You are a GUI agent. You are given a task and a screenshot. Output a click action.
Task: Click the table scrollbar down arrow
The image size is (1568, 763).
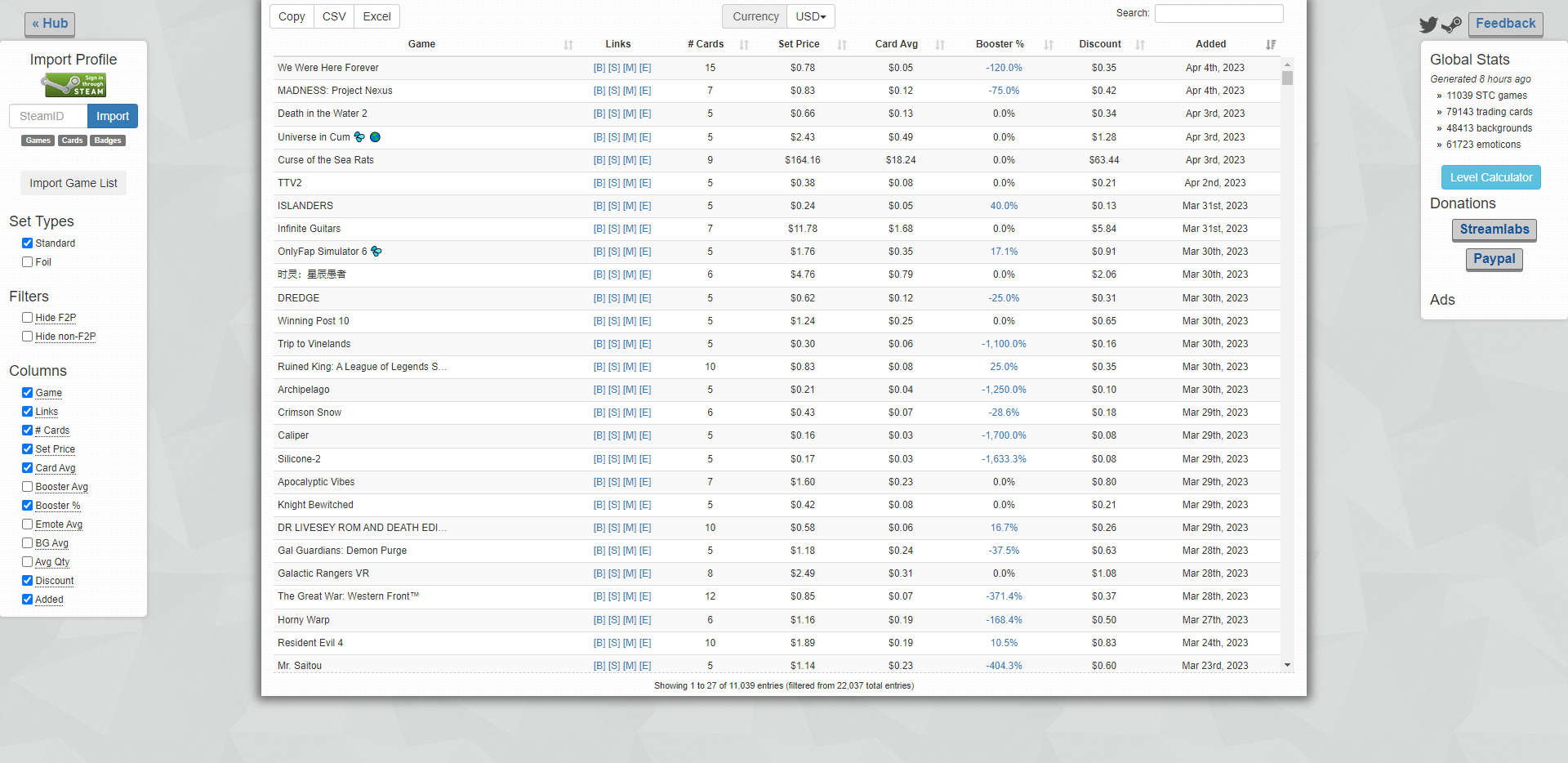[x=1288, y=665]
